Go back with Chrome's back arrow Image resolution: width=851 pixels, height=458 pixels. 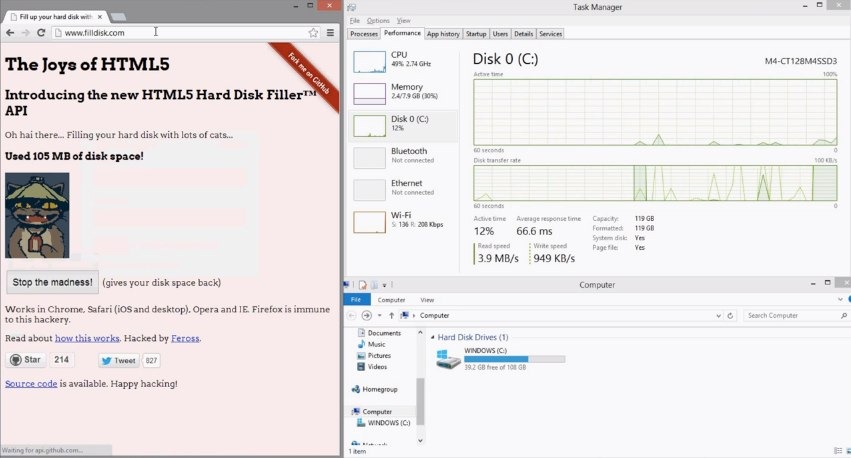point(9,33)
